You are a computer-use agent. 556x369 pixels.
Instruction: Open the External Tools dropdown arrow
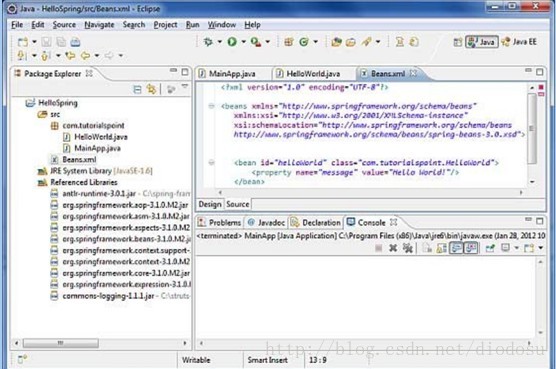click(x=268, y=42)
